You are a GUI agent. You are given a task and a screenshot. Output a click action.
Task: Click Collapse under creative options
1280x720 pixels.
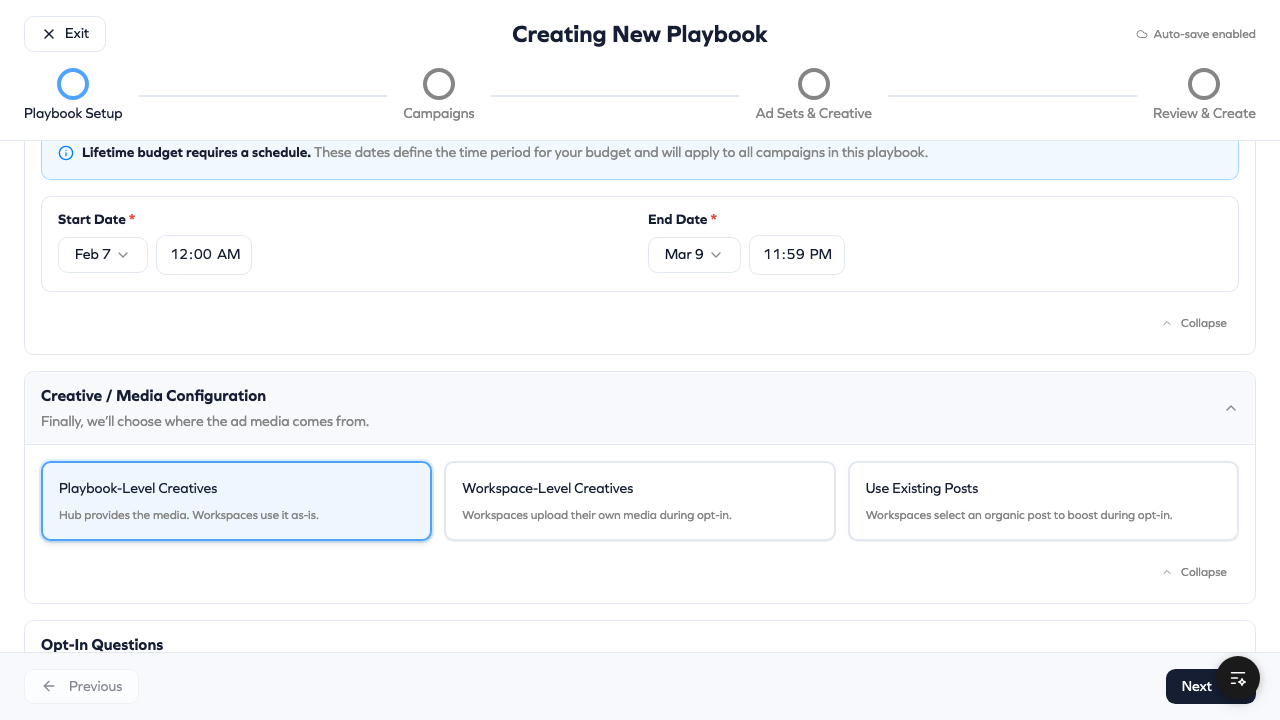[1194, 572]
